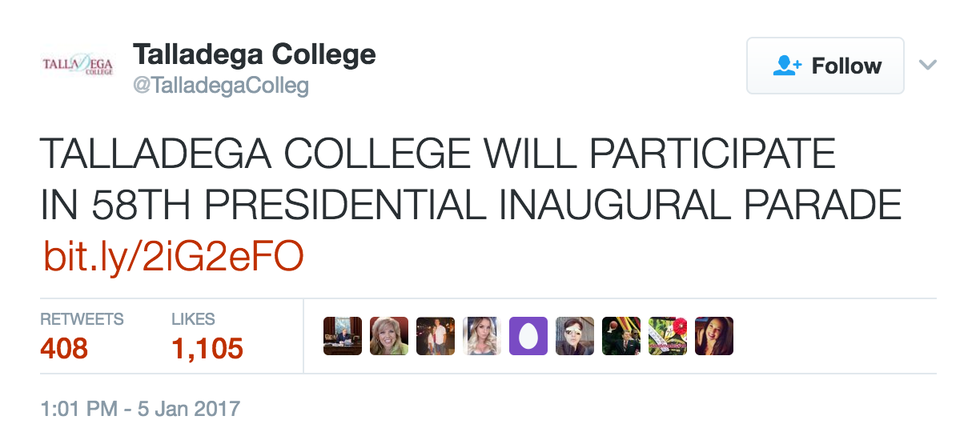
Task: Open the avatar of the suited man by a yellow banner
Action: pos(621,336)
